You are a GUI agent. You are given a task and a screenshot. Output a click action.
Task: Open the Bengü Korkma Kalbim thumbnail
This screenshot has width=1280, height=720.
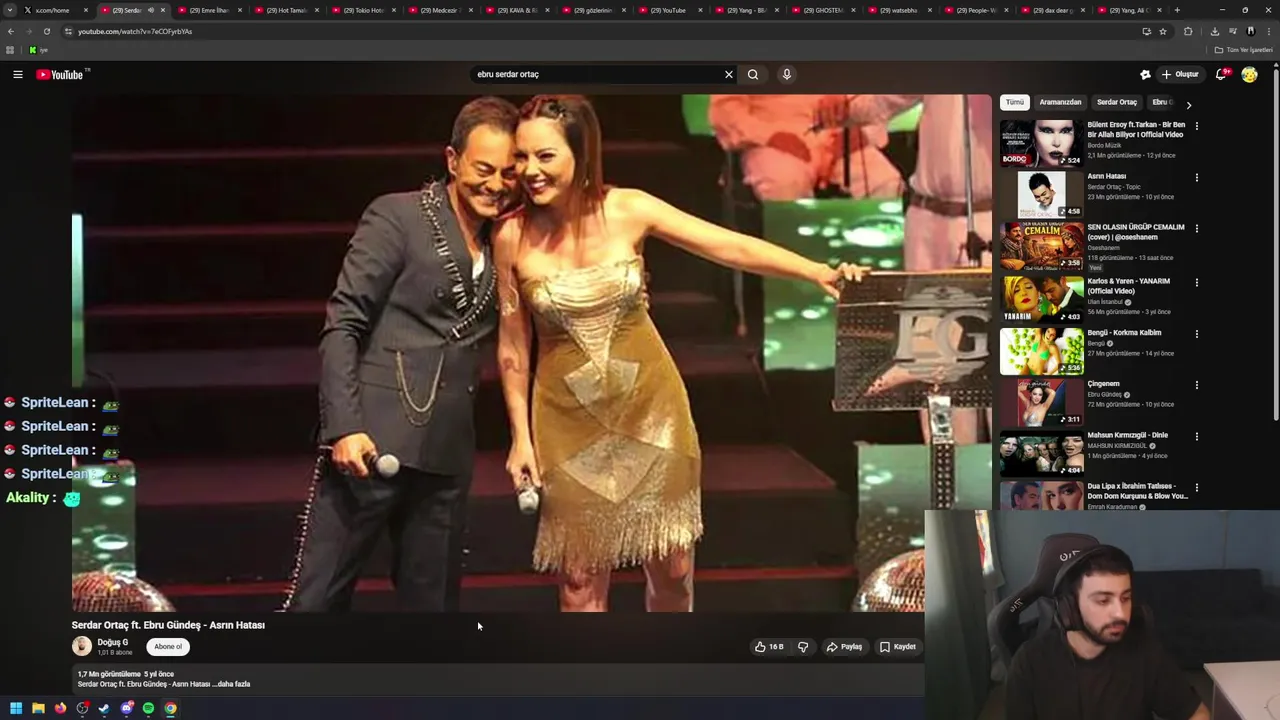click(x=1041, y=350)
